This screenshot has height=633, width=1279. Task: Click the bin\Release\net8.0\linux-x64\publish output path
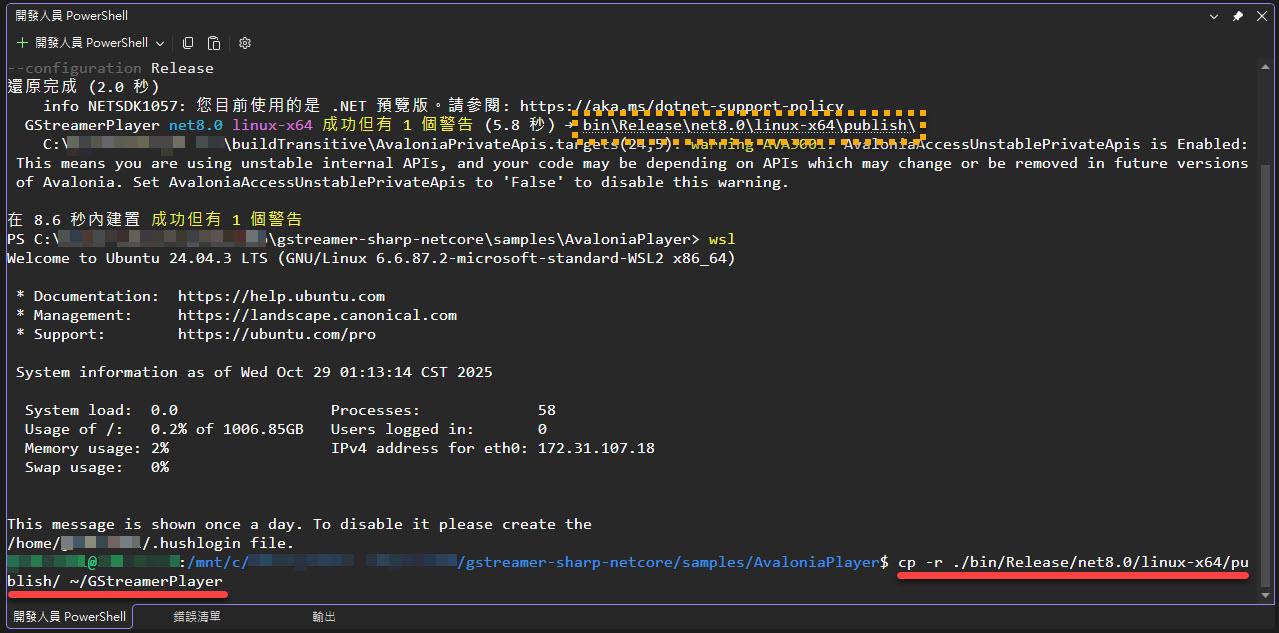(749, 126)
